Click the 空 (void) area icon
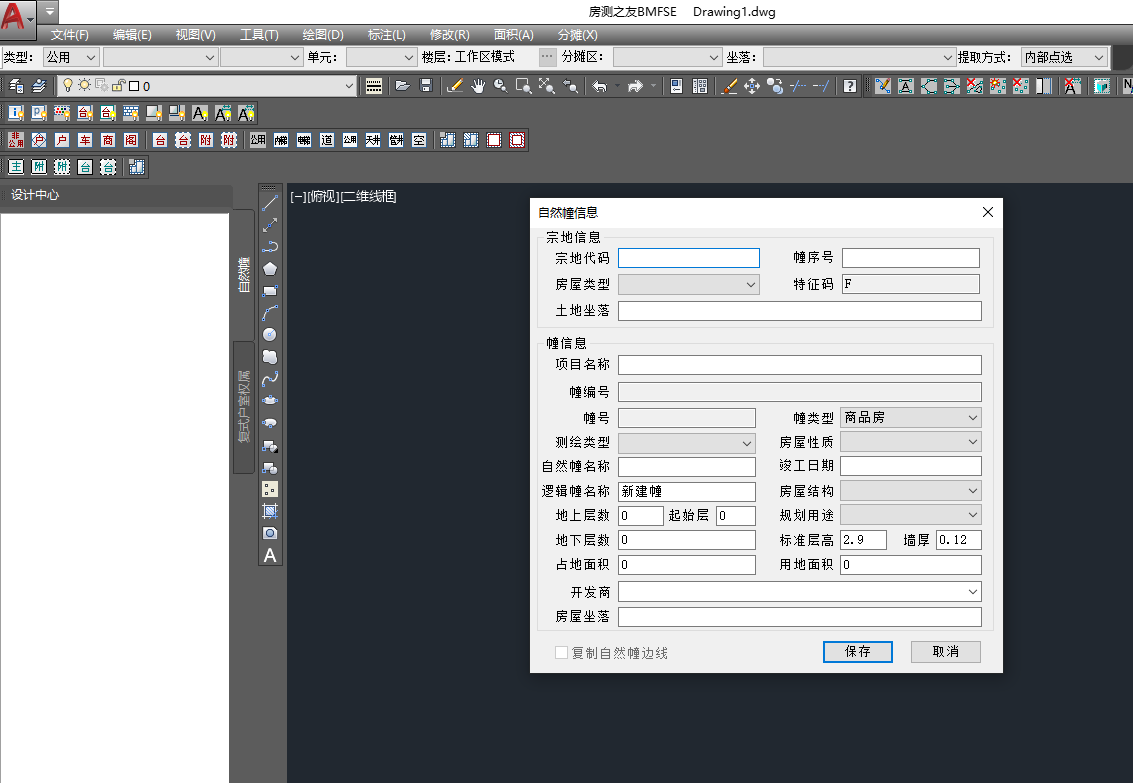 [419, 140]
